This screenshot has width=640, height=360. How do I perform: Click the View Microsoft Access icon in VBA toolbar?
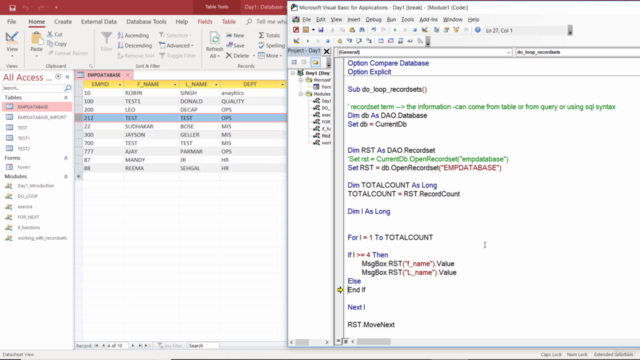(x=296, y=30)
